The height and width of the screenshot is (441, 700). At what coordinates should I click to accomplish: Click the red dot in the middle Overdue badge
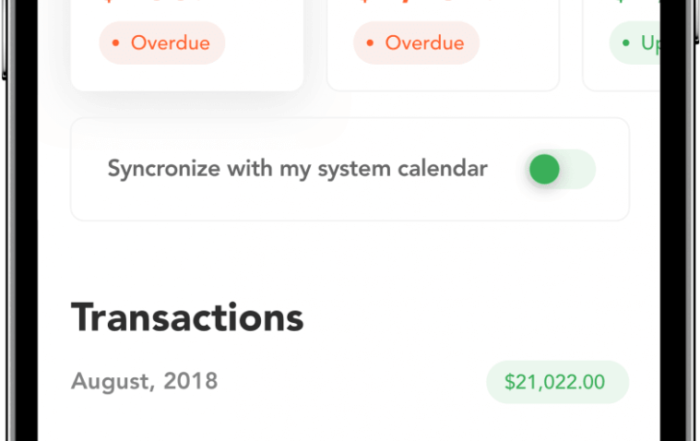[370, 44]
